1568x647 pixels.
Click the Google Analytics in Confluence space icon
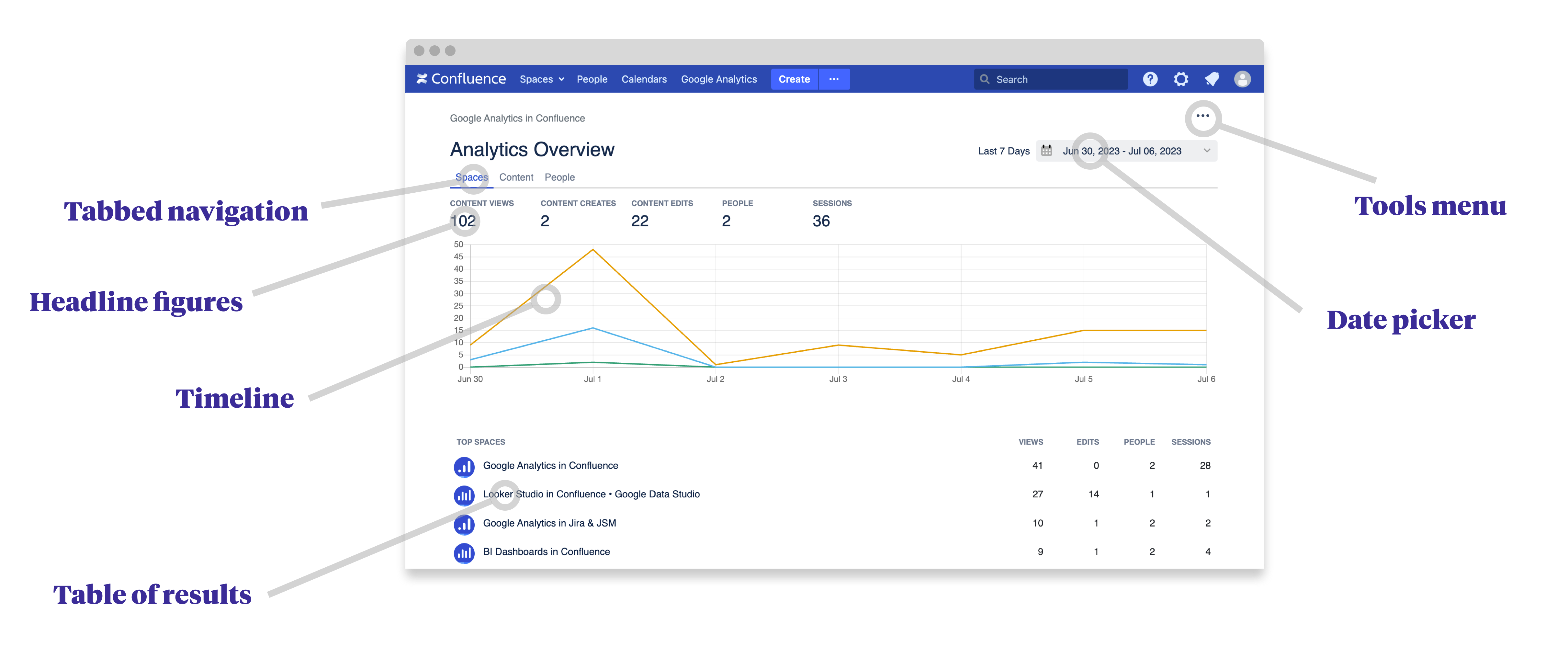464,467
